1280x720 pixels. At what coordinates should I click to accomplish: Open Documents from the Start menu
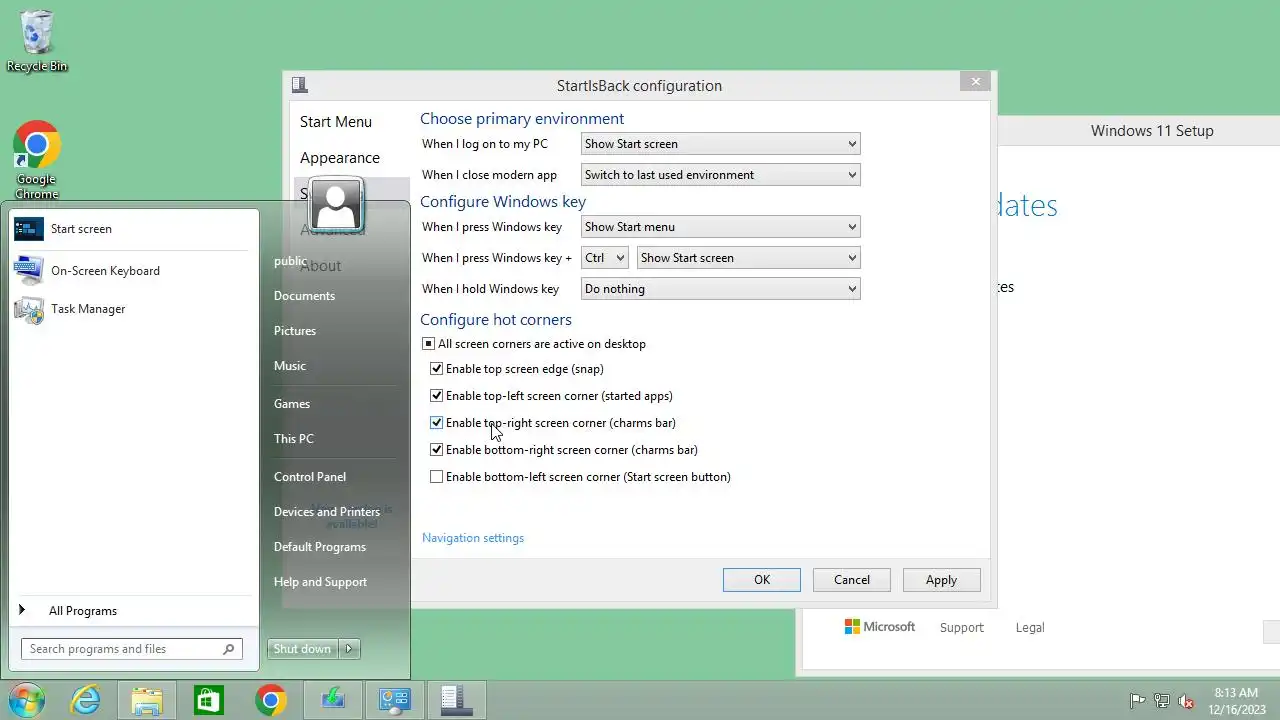304,296
